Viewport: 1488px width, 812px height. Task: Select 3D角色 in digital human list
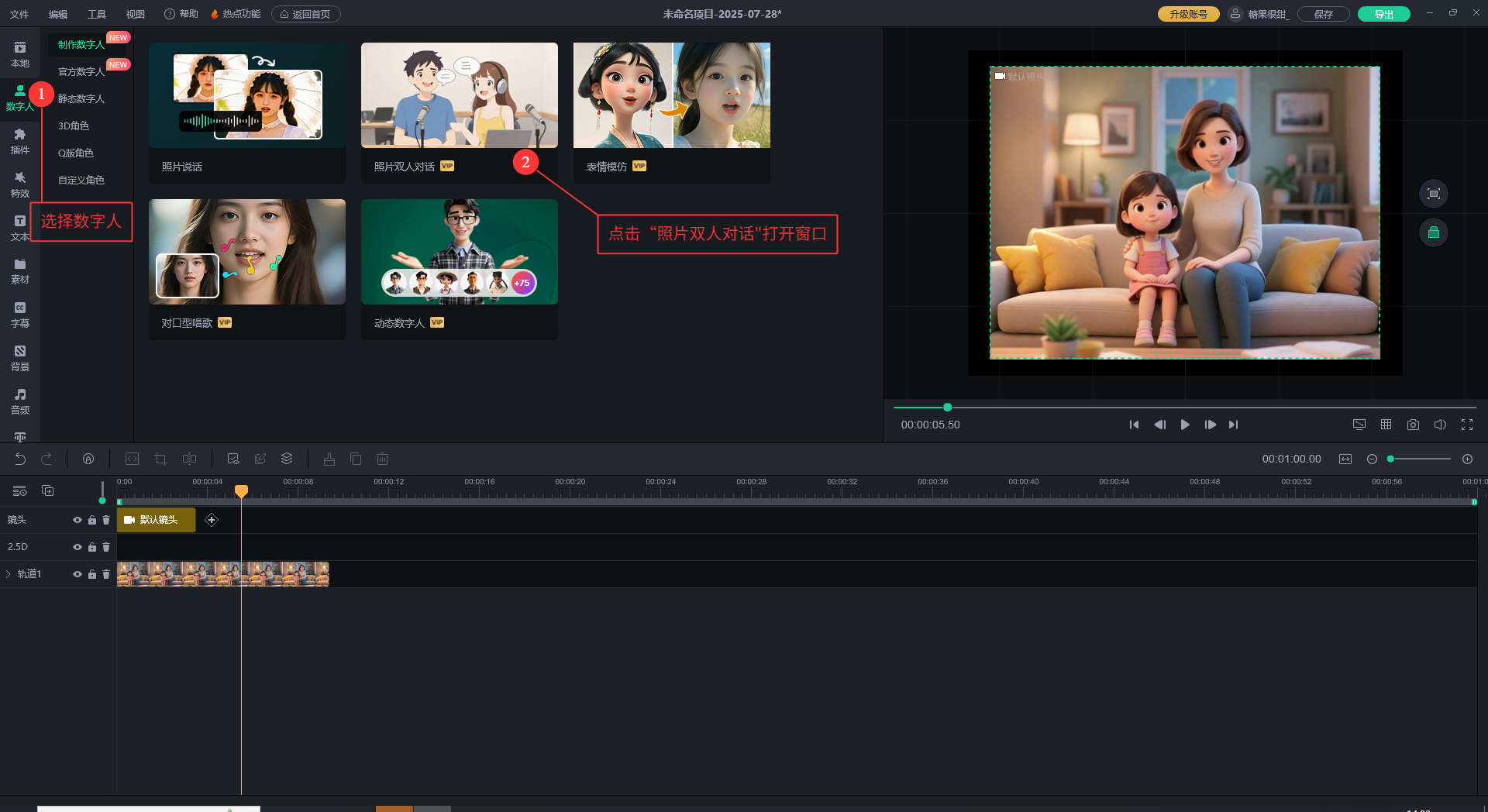[x=74, y=126]
